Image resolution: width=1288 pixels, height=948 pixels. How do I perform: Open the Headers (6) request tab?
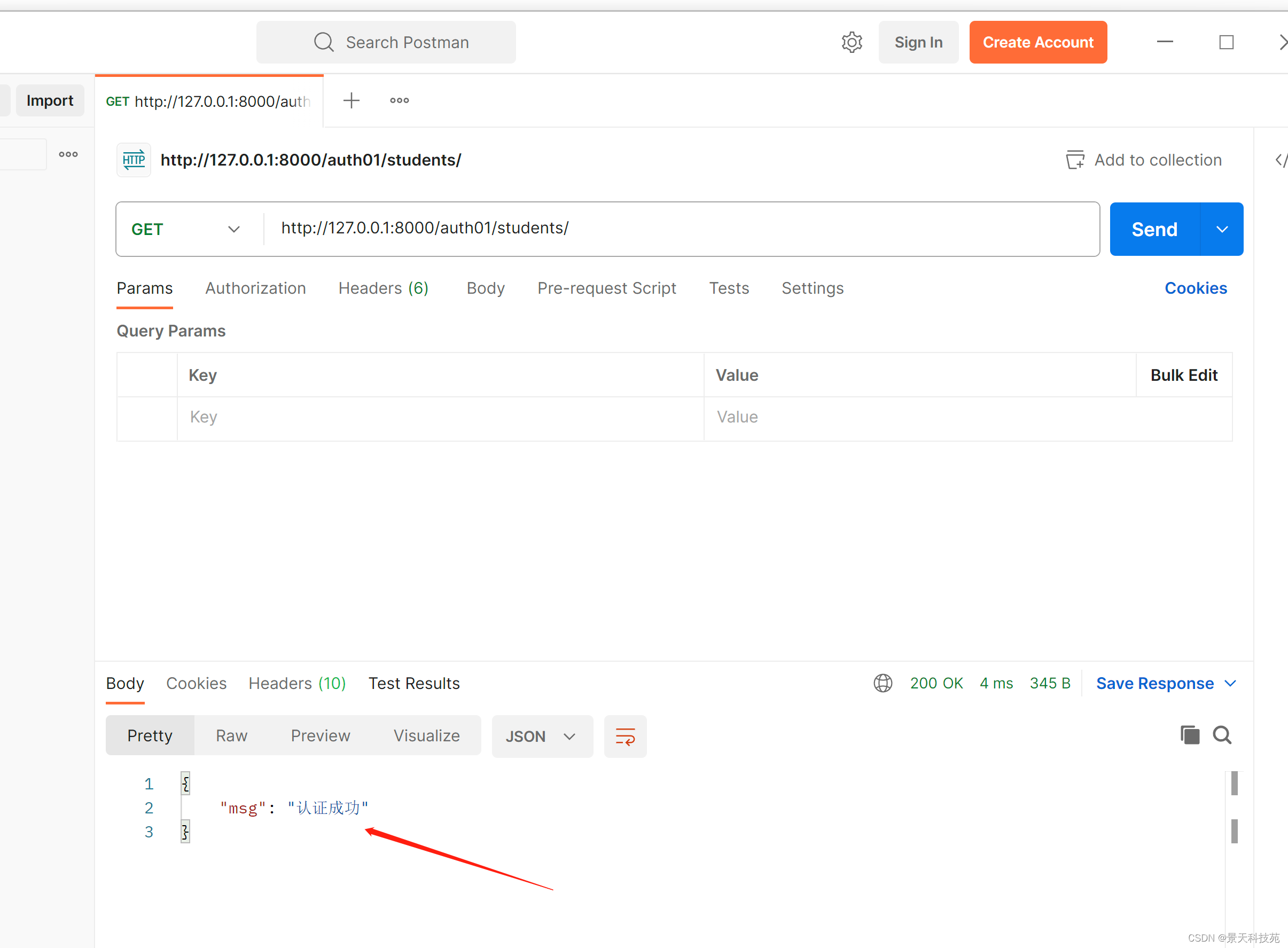coord(384,288)
